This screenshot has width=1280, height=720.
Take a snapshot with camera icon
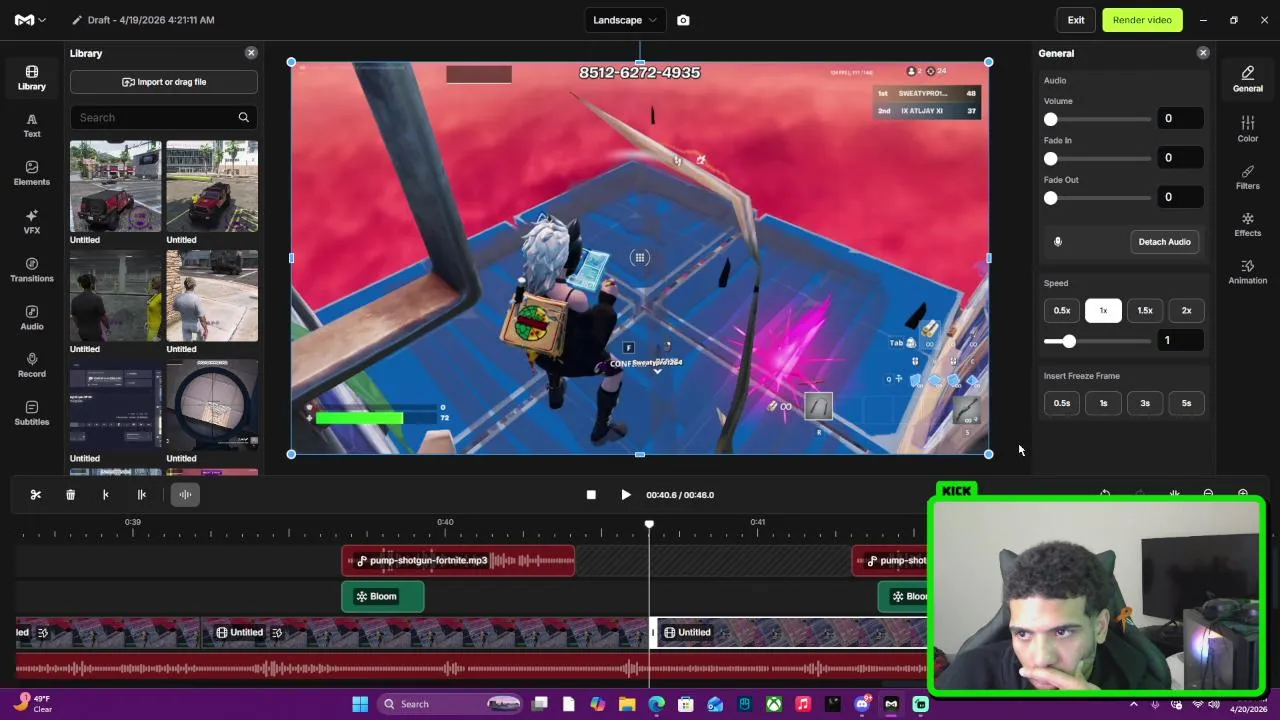click(x=683, y=20)
